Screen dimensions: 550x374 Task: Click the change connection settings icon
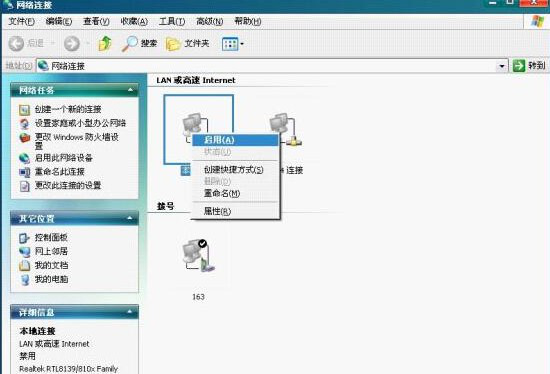24,186
